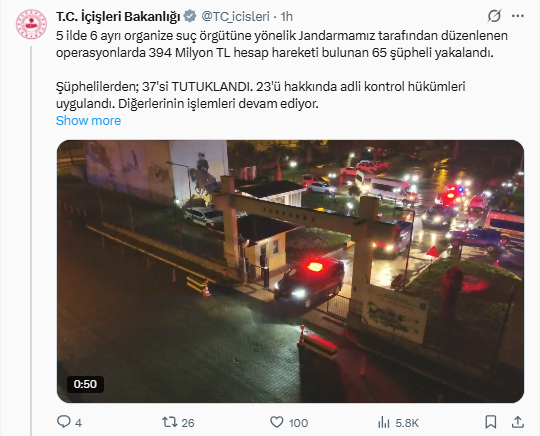Open the three-dot more options menu
The height and width of the screenshot is (436, 540).
pos(518,16)
